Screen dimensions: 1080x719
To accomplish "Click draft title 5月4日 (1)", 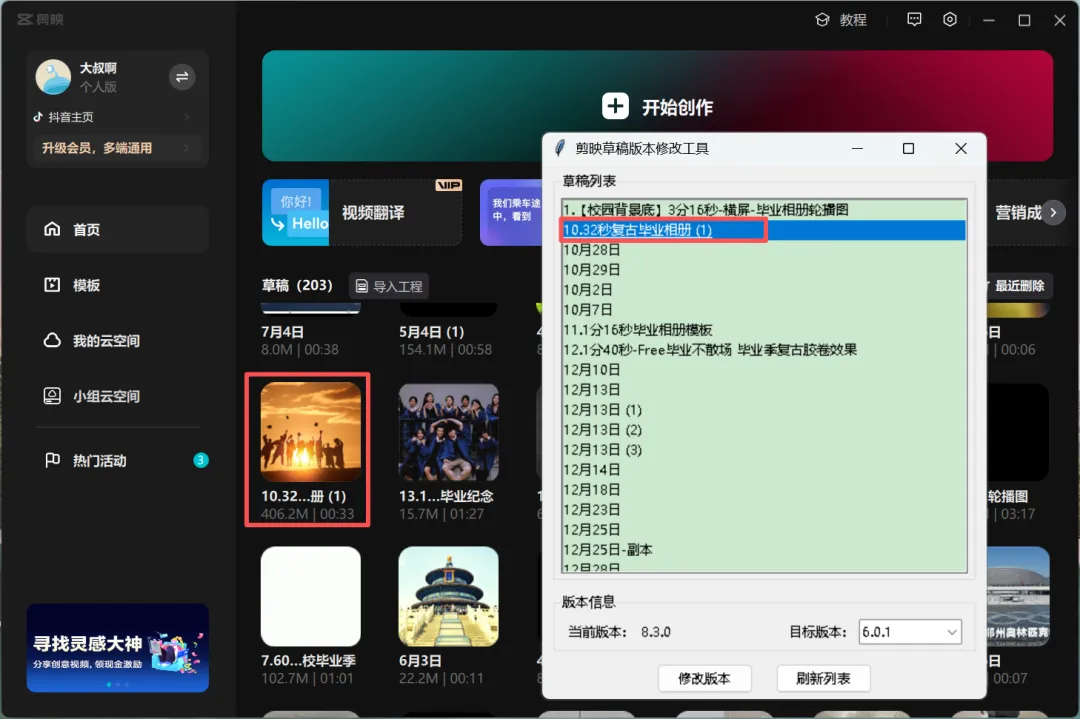I will coord(431,332).
